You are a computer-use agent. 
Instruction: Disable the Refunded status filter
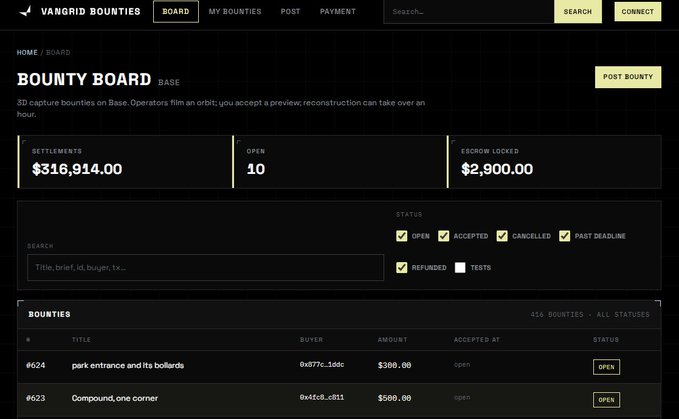pos(401,268)
